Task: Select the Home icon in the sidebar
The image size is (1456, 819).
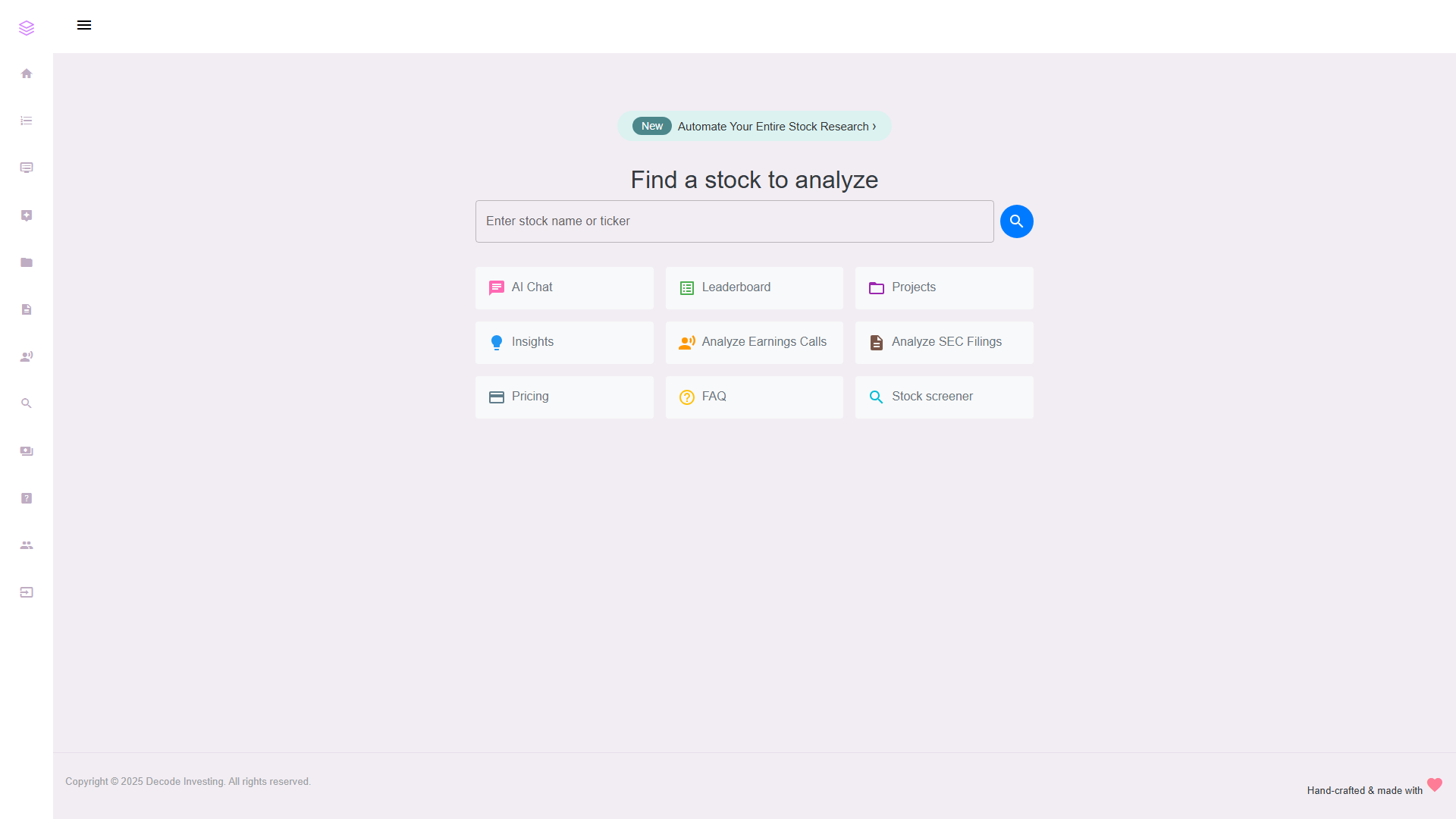Action: tap(27, 73)
